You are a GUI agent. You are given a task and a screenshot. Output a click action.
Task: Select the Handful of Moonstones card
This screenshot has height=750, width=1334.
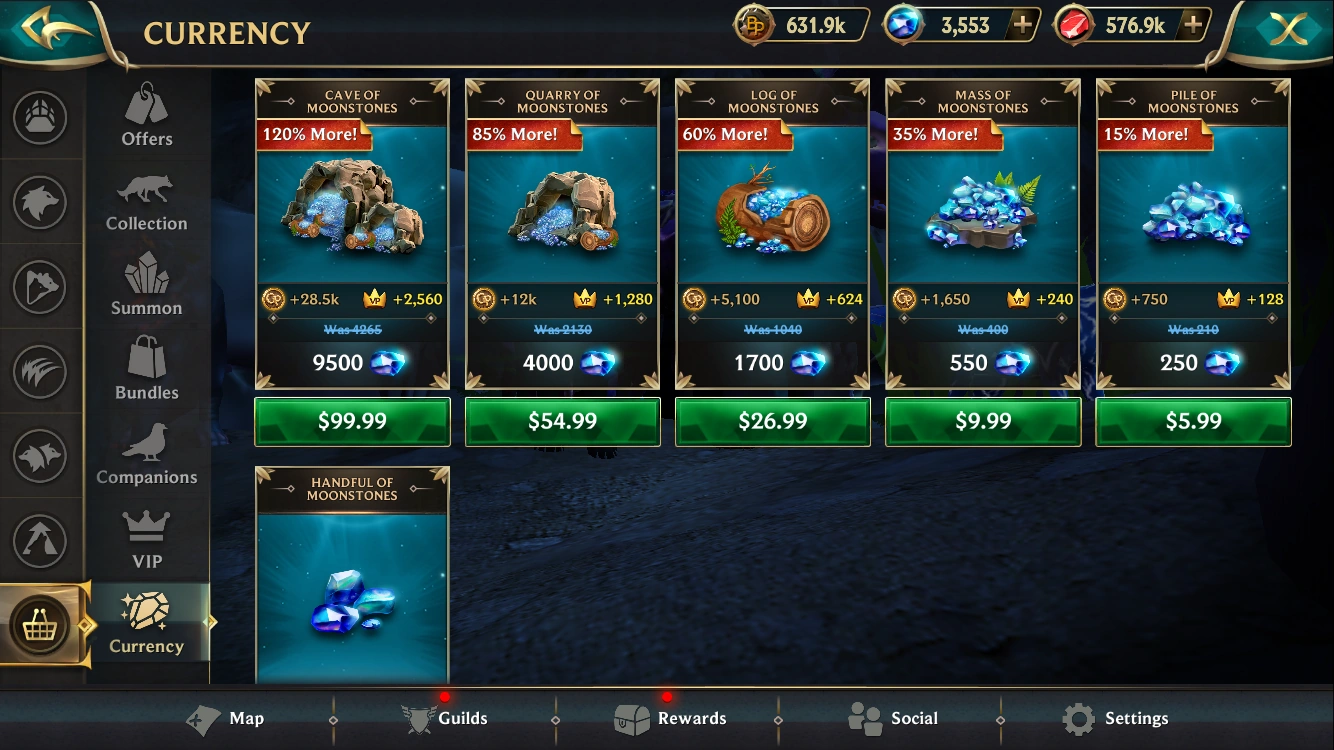352,575
